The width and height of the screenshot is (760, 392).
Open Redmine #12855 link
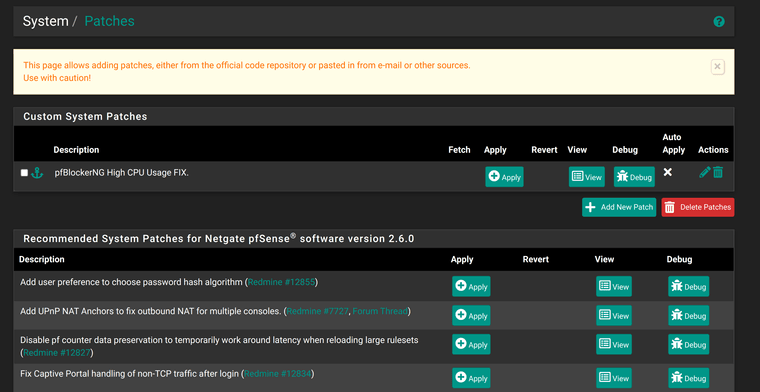[282, 282]
